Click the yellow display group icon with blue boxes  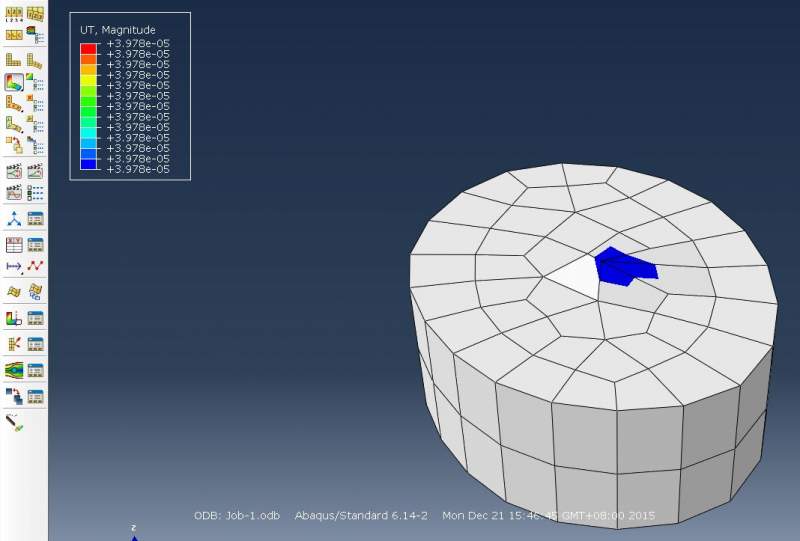pos(35,292)
